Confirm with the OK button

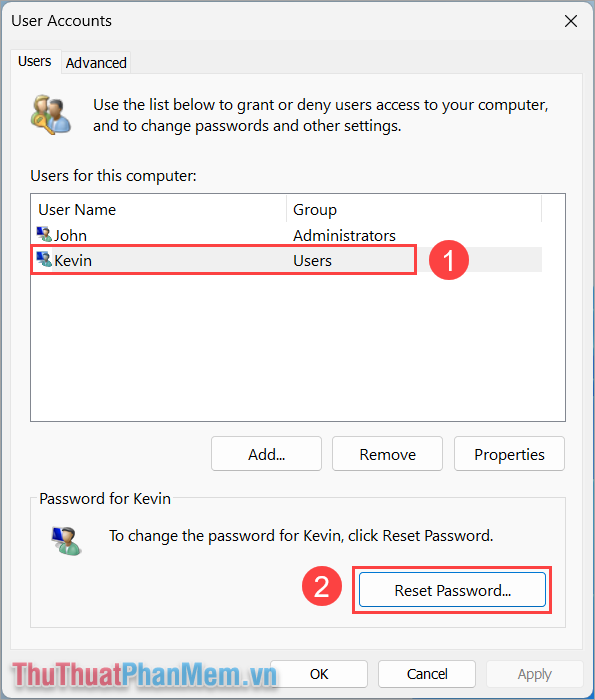[x=319, y=674]
